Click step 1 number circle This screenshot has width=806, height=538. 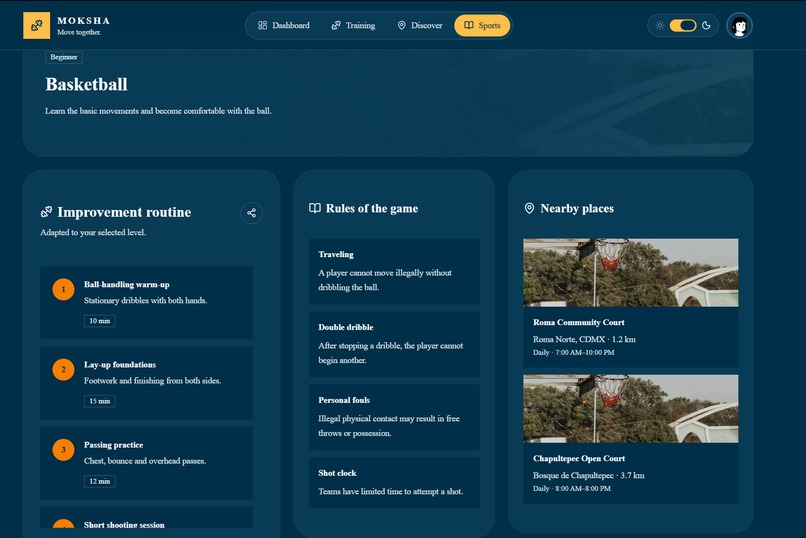coord(63,289)
